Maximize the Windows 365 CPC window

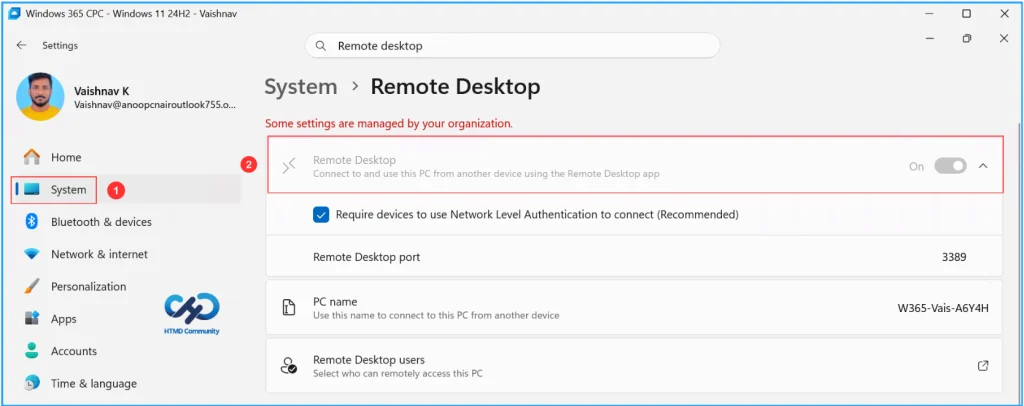[967, 14]
